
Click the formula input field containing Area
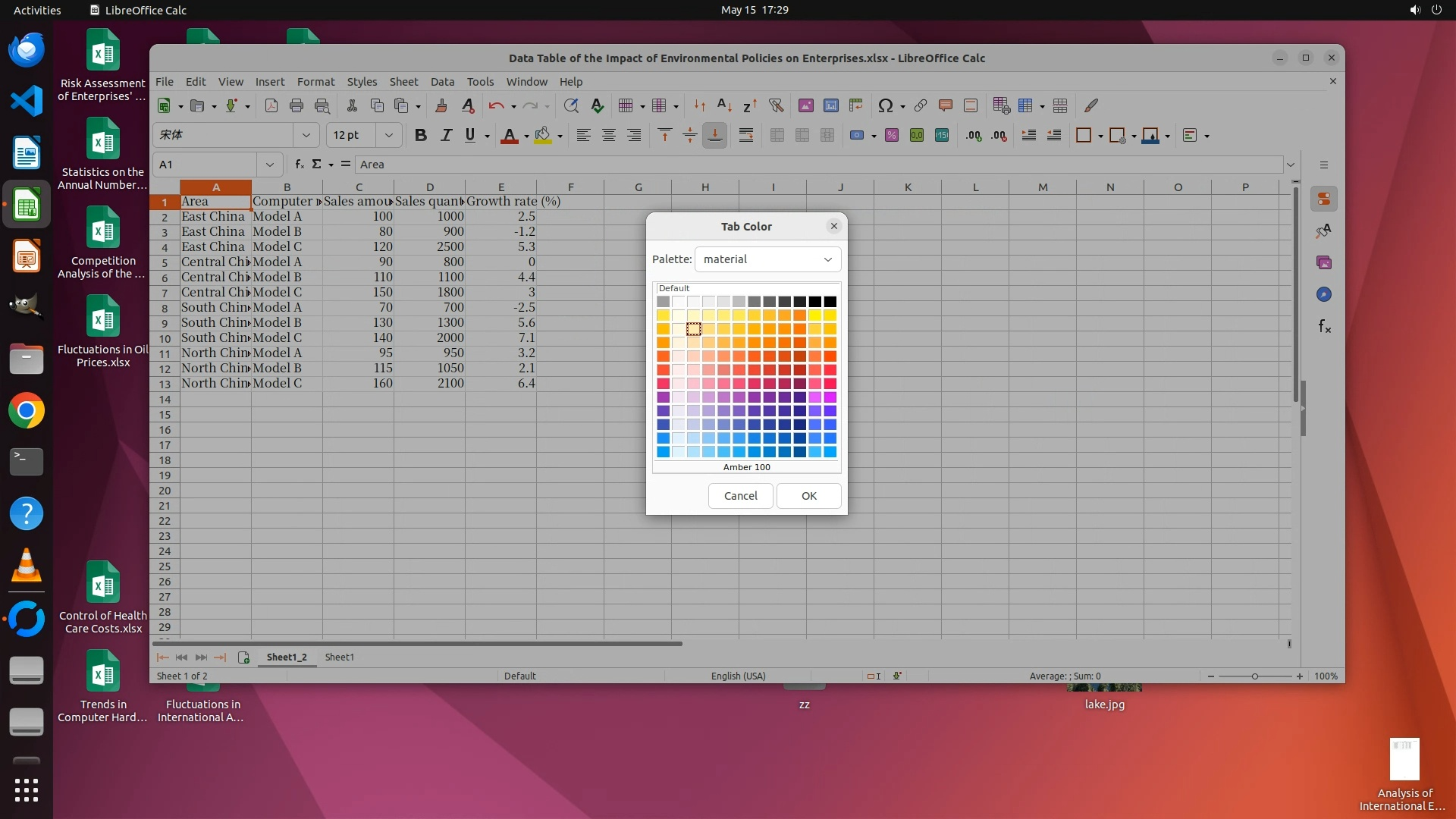819,164
